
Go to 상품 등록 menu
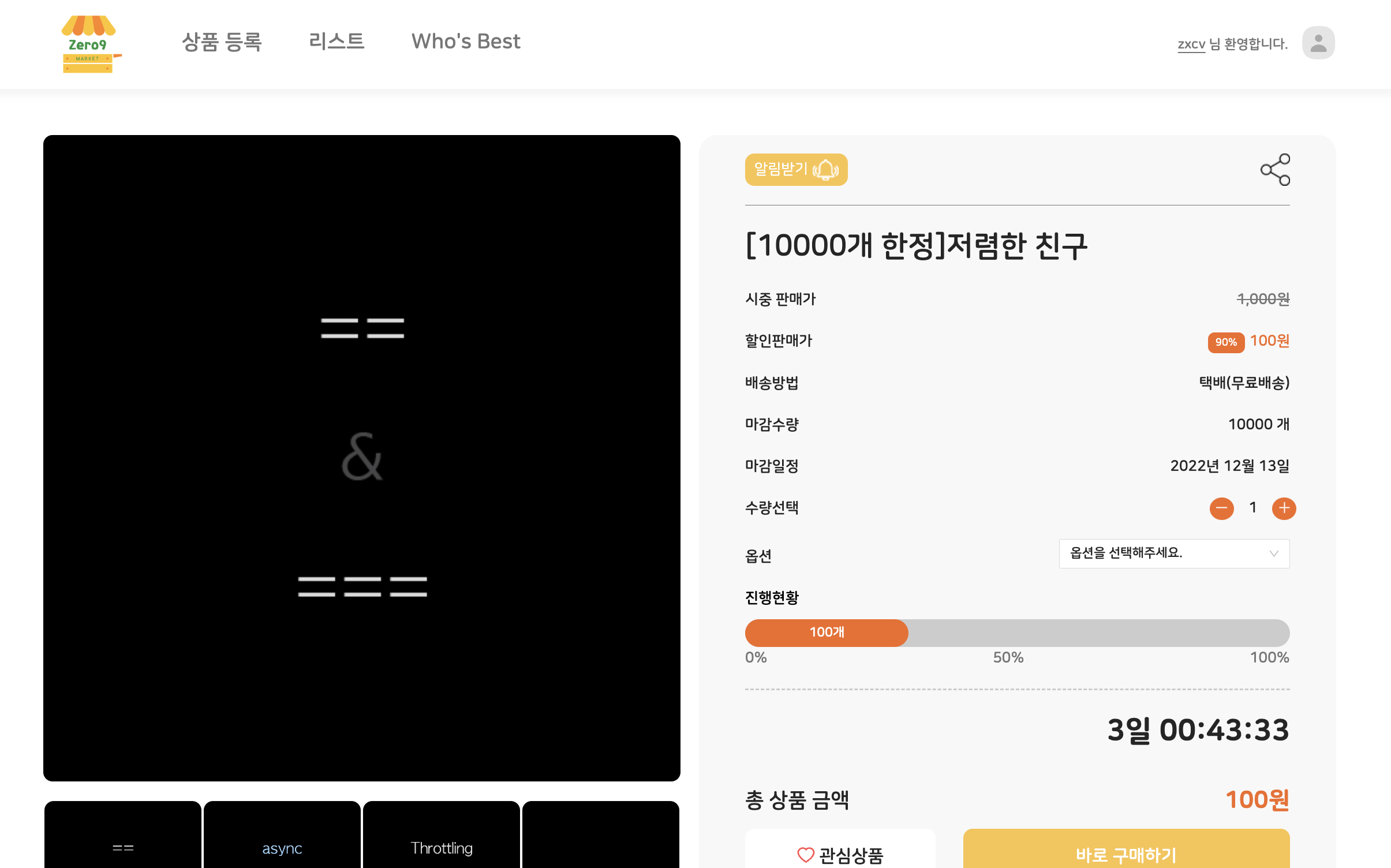222,42
